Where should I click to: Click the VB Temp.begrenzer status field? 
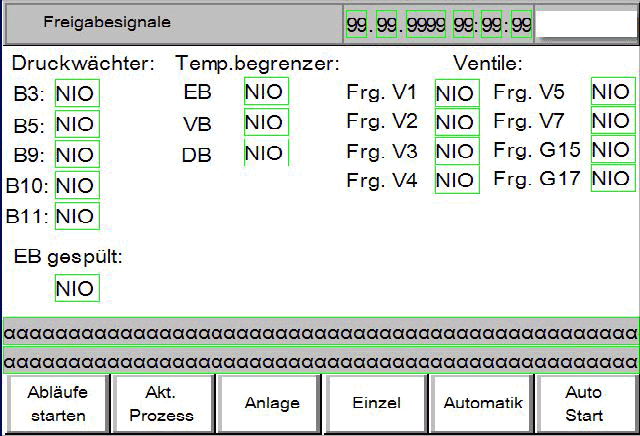[x=265, y=122]
